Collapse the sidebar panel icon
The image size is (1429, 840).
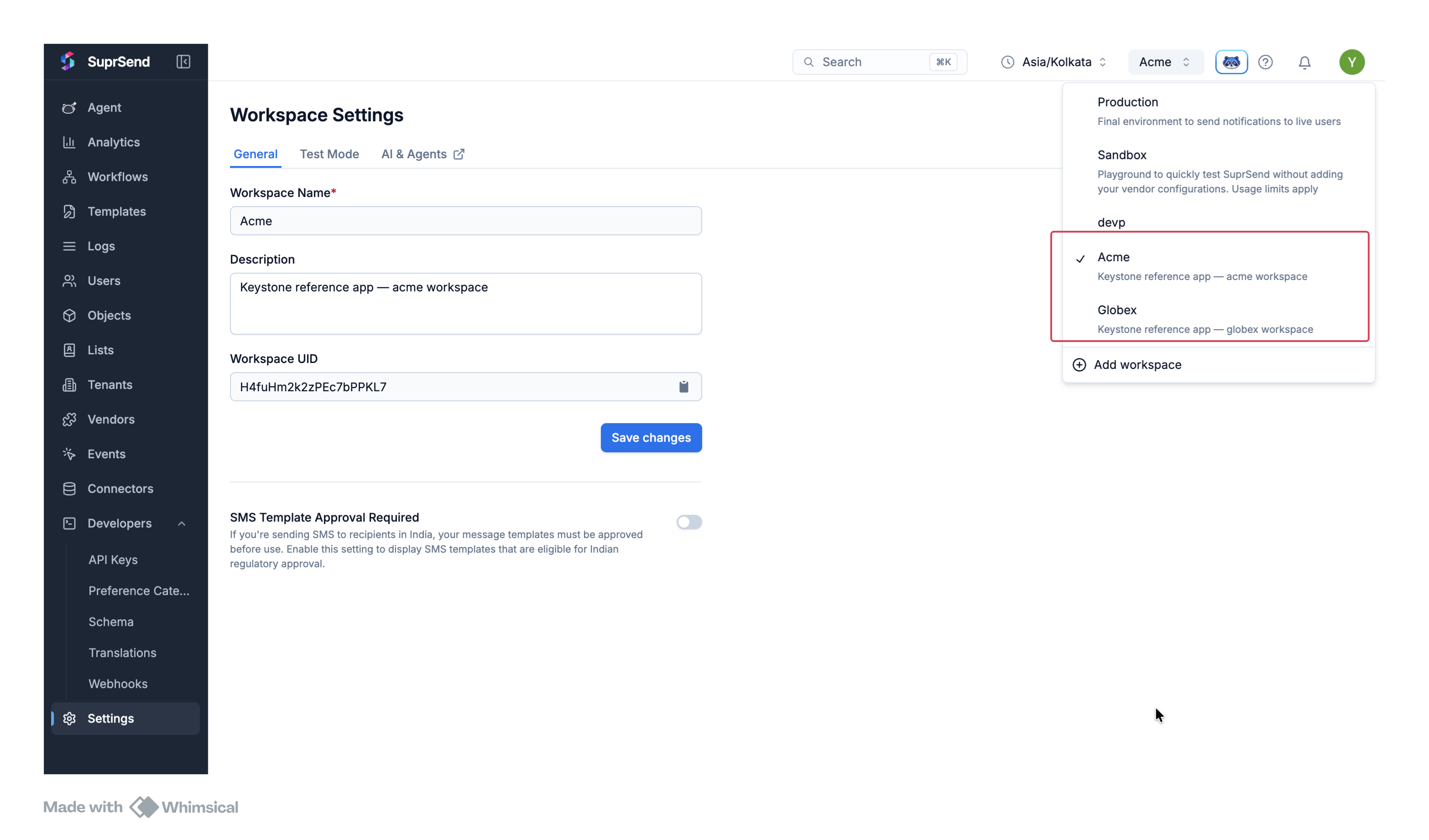(183, 61)
